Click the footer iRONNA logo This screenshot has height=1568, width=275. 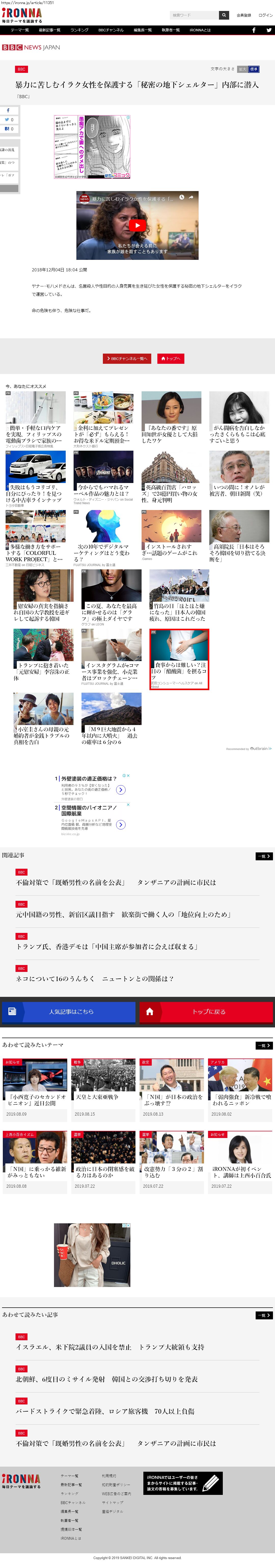coord(22,1481)
